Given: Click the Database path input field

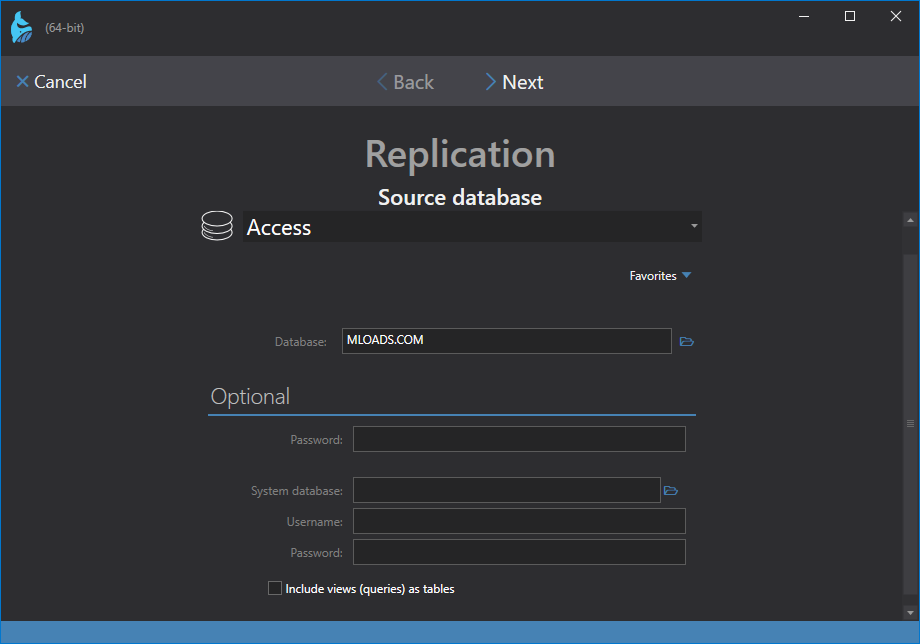Looking at the screenshot, I should 506,341.
